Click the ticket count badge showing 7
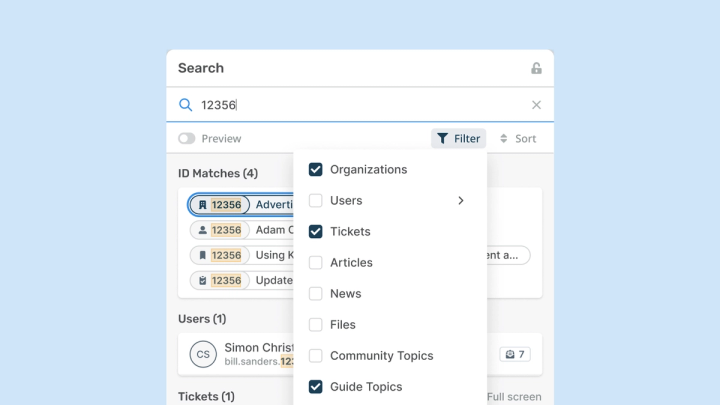The image size is (720, 405). [x=516, y=354]
